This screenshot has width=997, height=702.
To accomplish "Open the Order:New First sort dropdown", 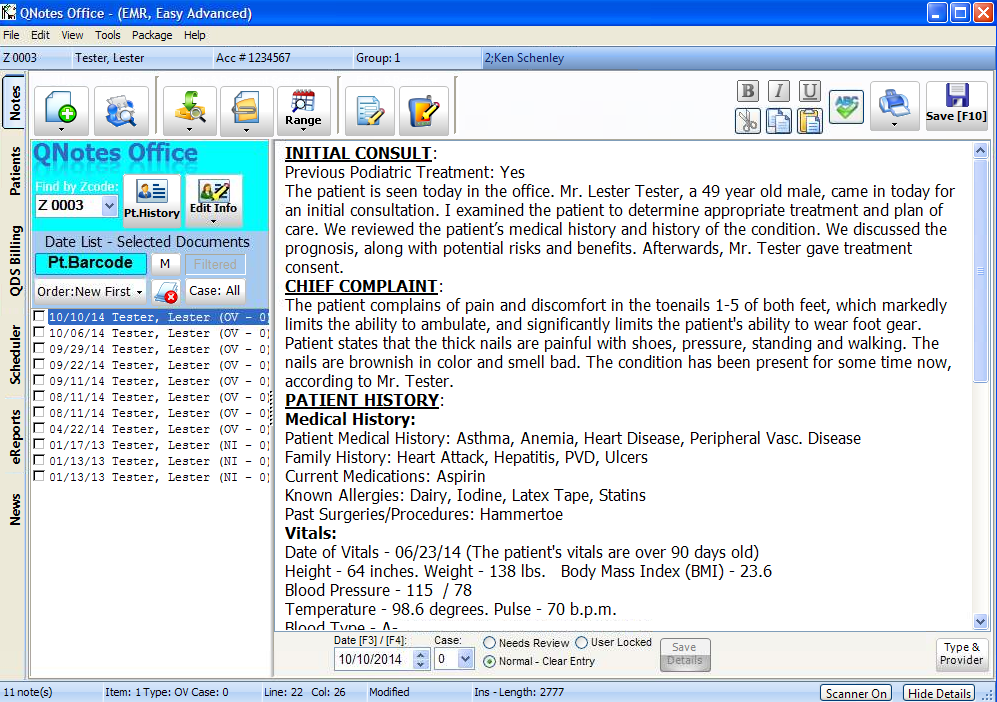I will [90, 291].
